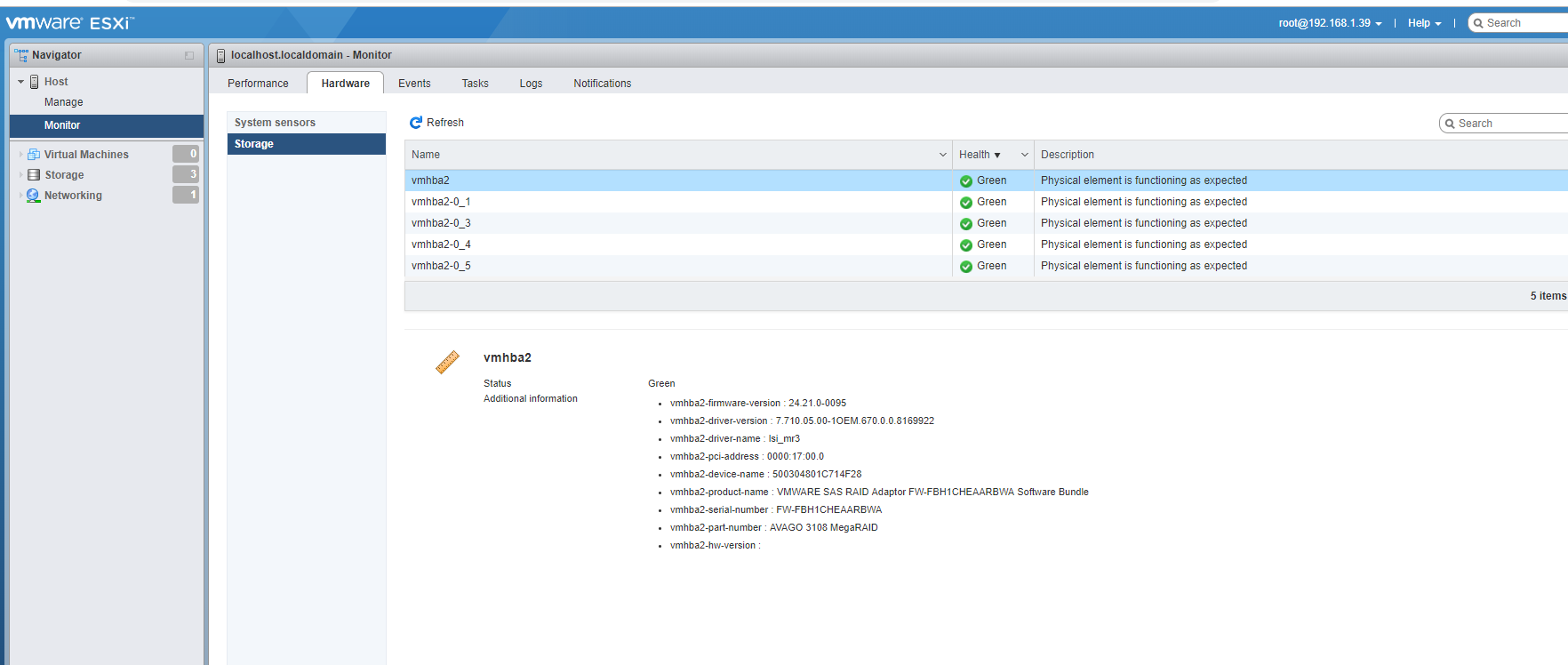Click the vmhba2-part-number AVAGO 3108 MegaRAID line

(x=774, y=528)
